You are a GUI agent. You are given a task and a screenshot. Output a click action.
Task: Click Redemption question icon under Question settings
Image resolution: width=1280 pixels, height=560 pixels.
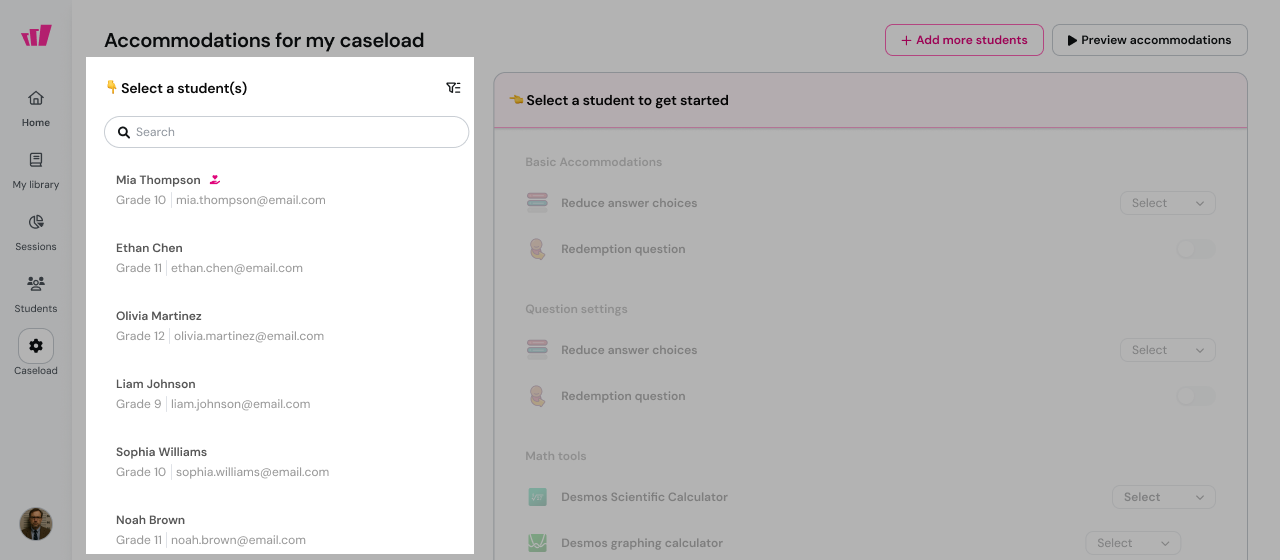[538, 396]
